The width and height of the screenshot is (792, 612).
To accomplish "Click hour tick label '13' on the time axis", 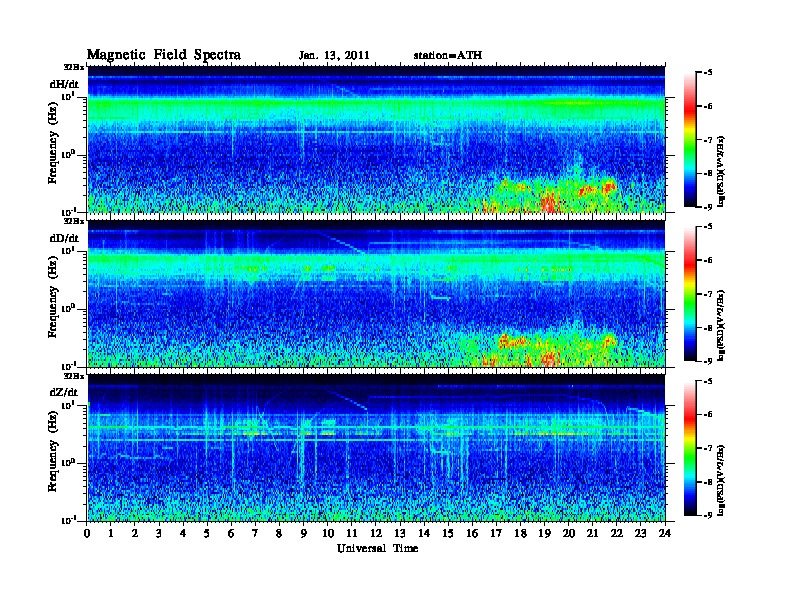I will click(x=400, y=533).
